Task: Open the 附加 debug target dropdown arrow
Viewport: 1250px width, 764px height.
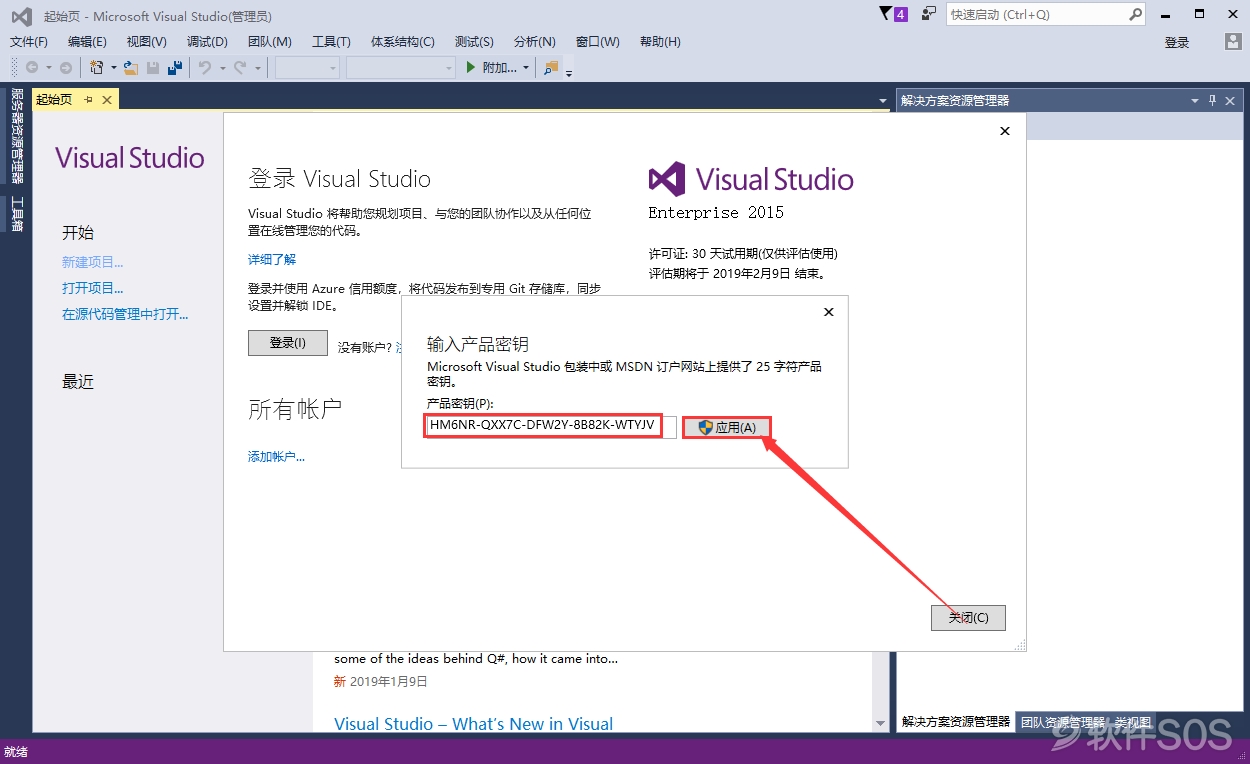Action: tap(527, 68)
